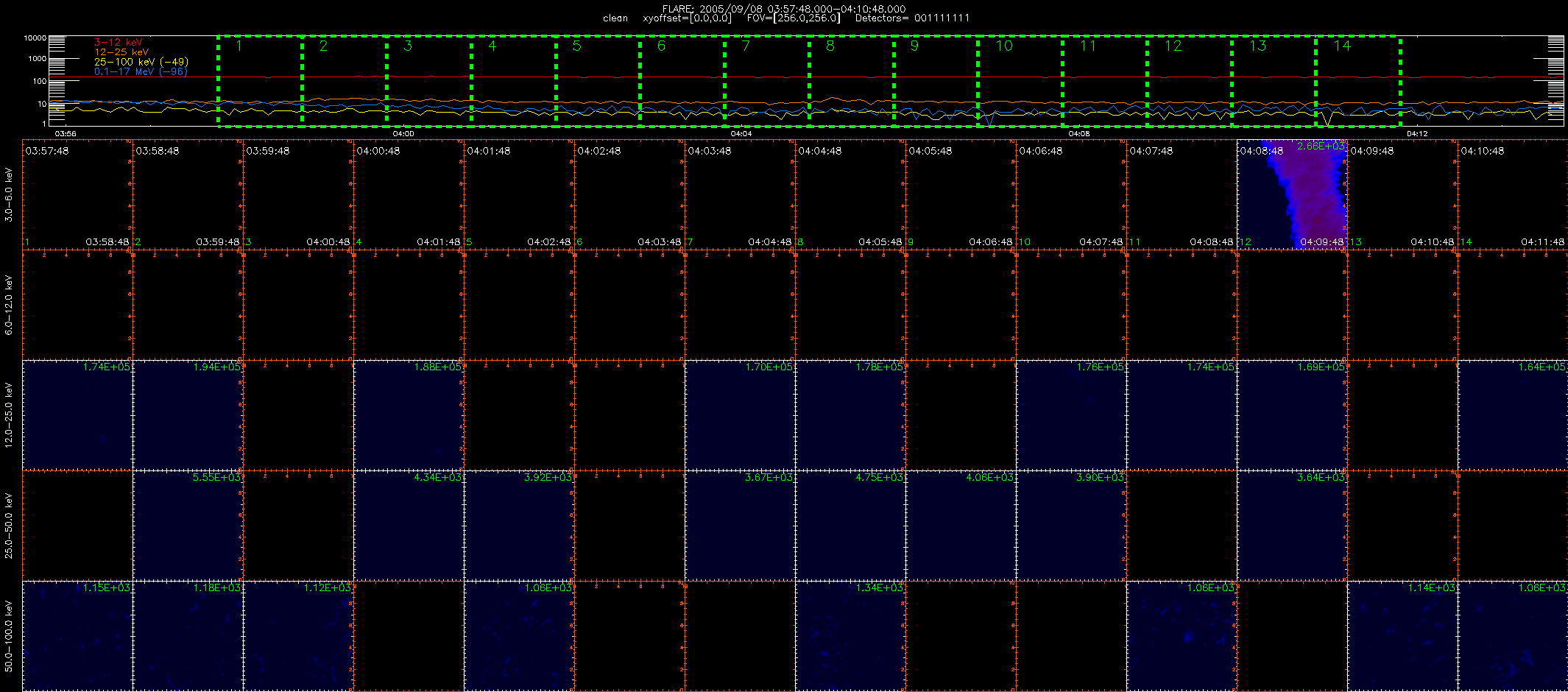1568x692 pixels.
Task: Click the orange 12-25 keV legend entry
Action: (x=121, y=52)
